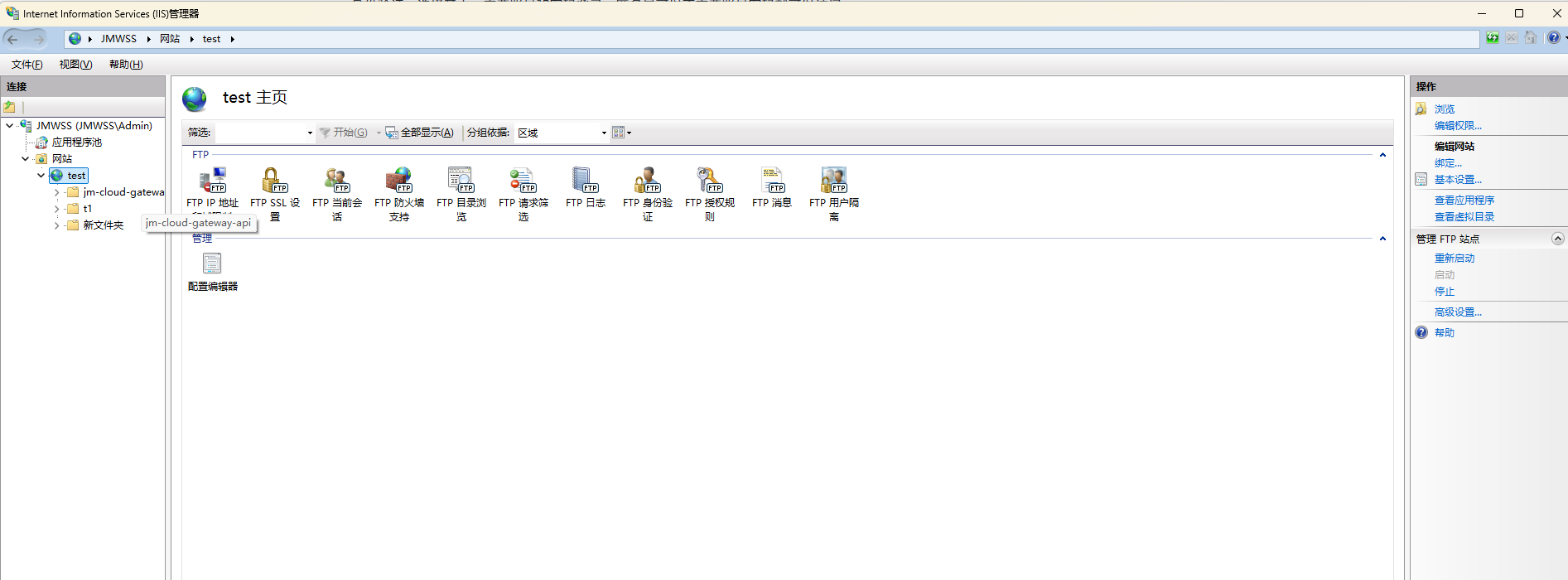1568x580 pixels.
Task: Open FTP directory browsing icon
Action: (x=461, y=181)
